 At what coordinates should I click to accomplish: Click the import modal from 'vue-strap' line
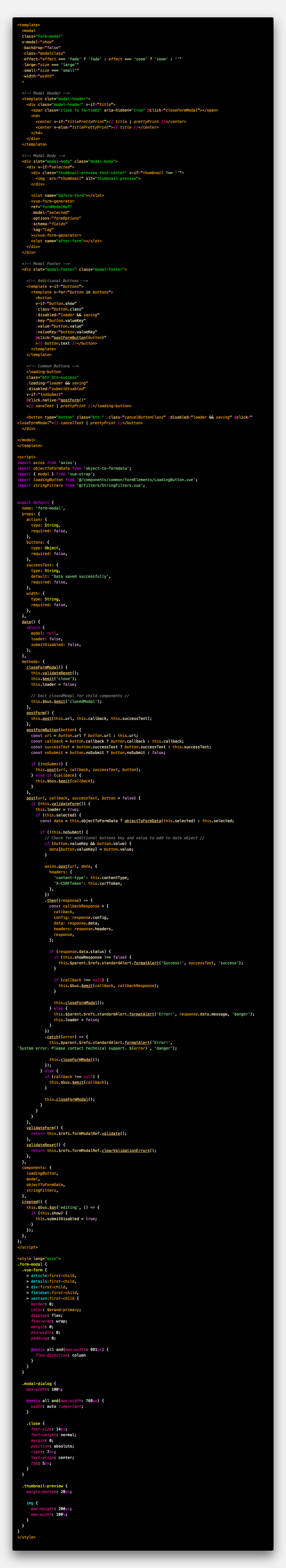pos(56,474)
